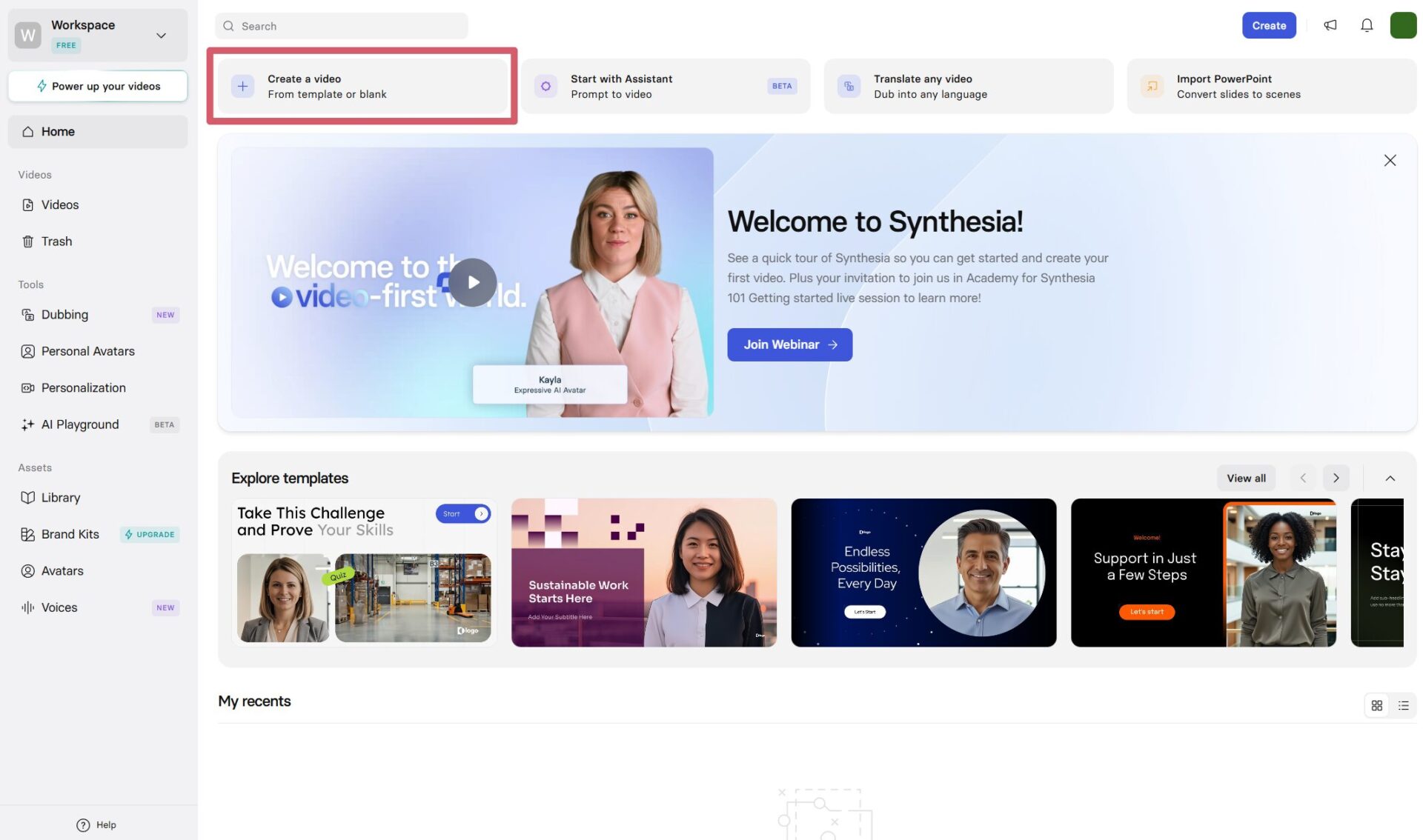Select Translate any video card
Viewport: 1423px width, 840px height.
969,86
